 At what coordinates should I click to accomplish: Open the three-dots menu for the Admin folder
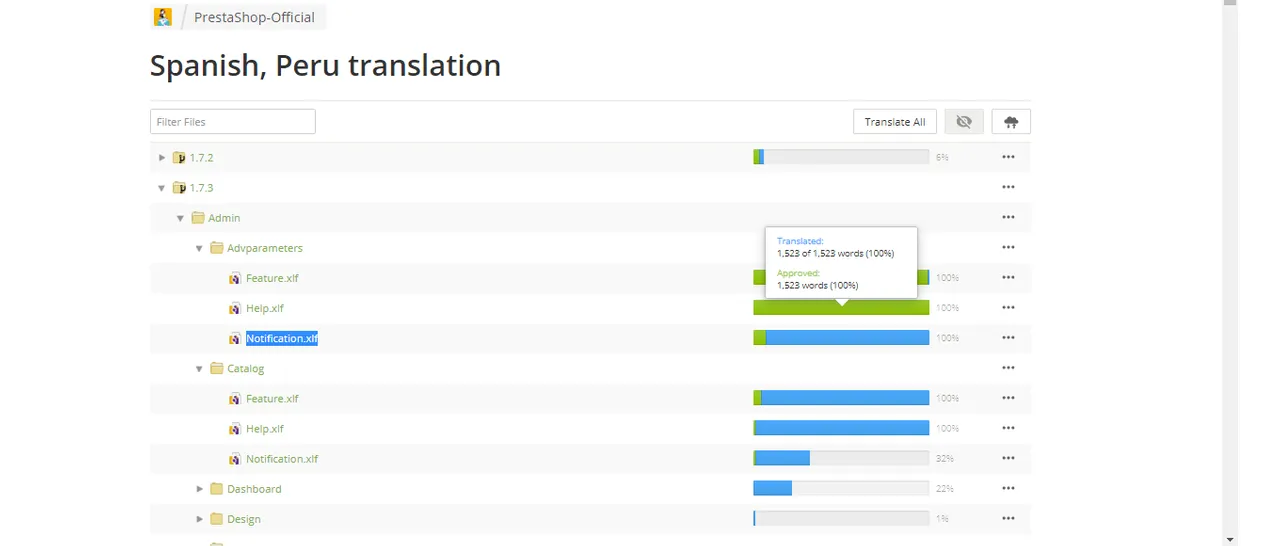point(1008,217)
